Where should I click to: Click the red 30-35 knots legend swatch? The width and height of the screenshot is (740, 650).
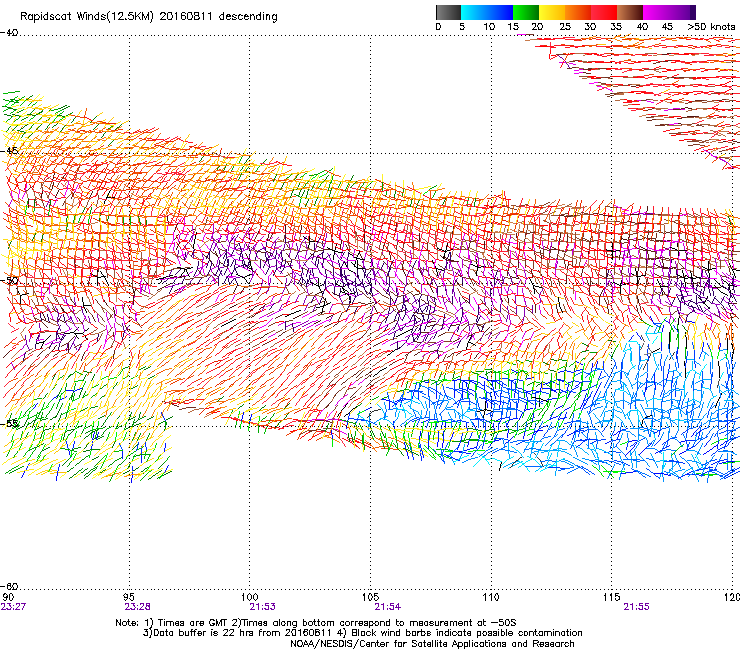pyautogui.click(x=604, y=12)
